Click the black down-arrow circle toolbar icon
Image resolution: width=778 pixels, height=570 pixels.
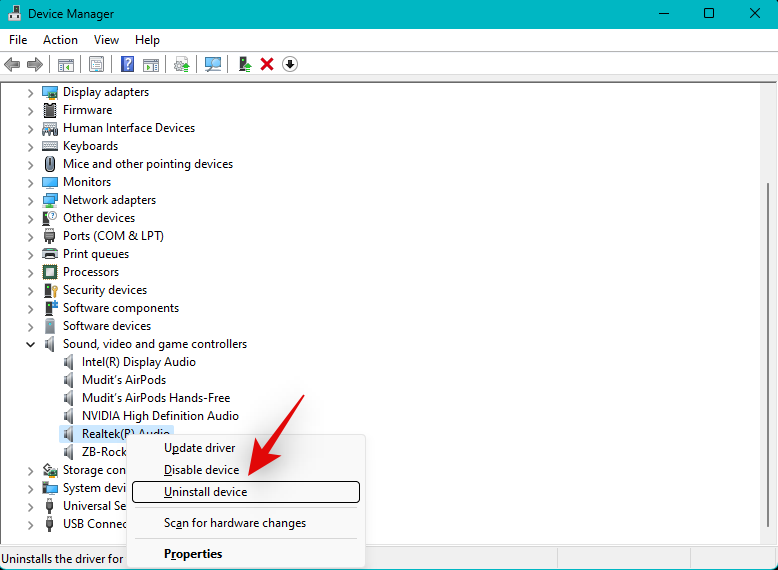pyautogui.click(x=290, y=64)
